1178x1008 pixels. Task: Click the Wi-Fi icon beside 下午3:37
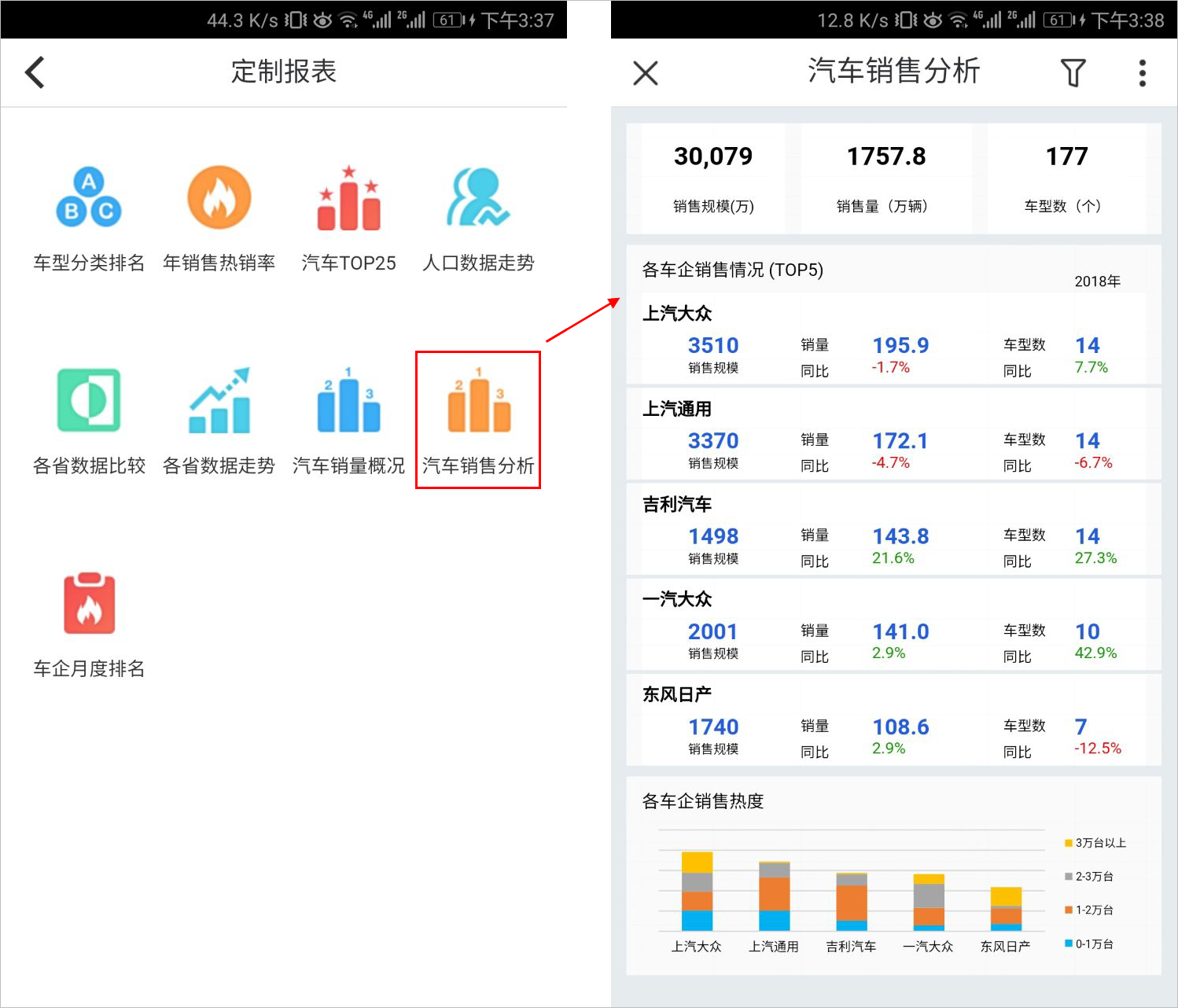[x=348, y=20]
